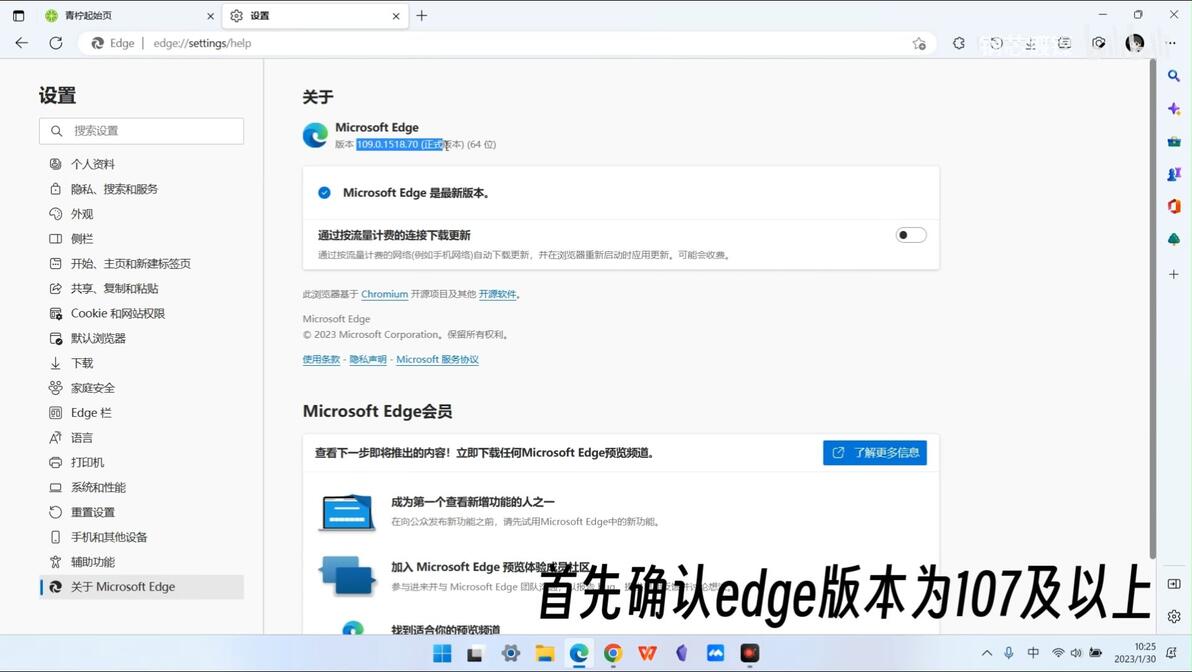1192x672 pixels.
Task: Open the green tree icon in sidebar
Action: coord(1174,239)
